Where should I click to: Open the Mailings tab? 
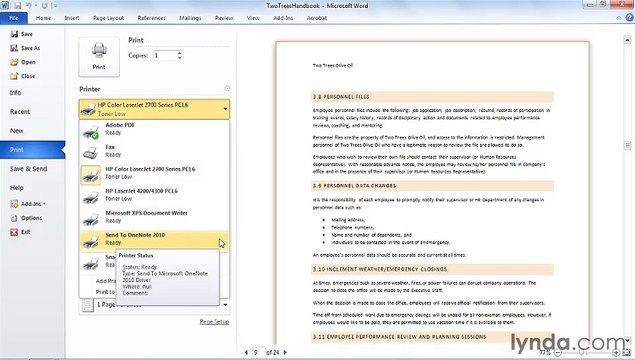pyautogui.click(x=190, y=18)
